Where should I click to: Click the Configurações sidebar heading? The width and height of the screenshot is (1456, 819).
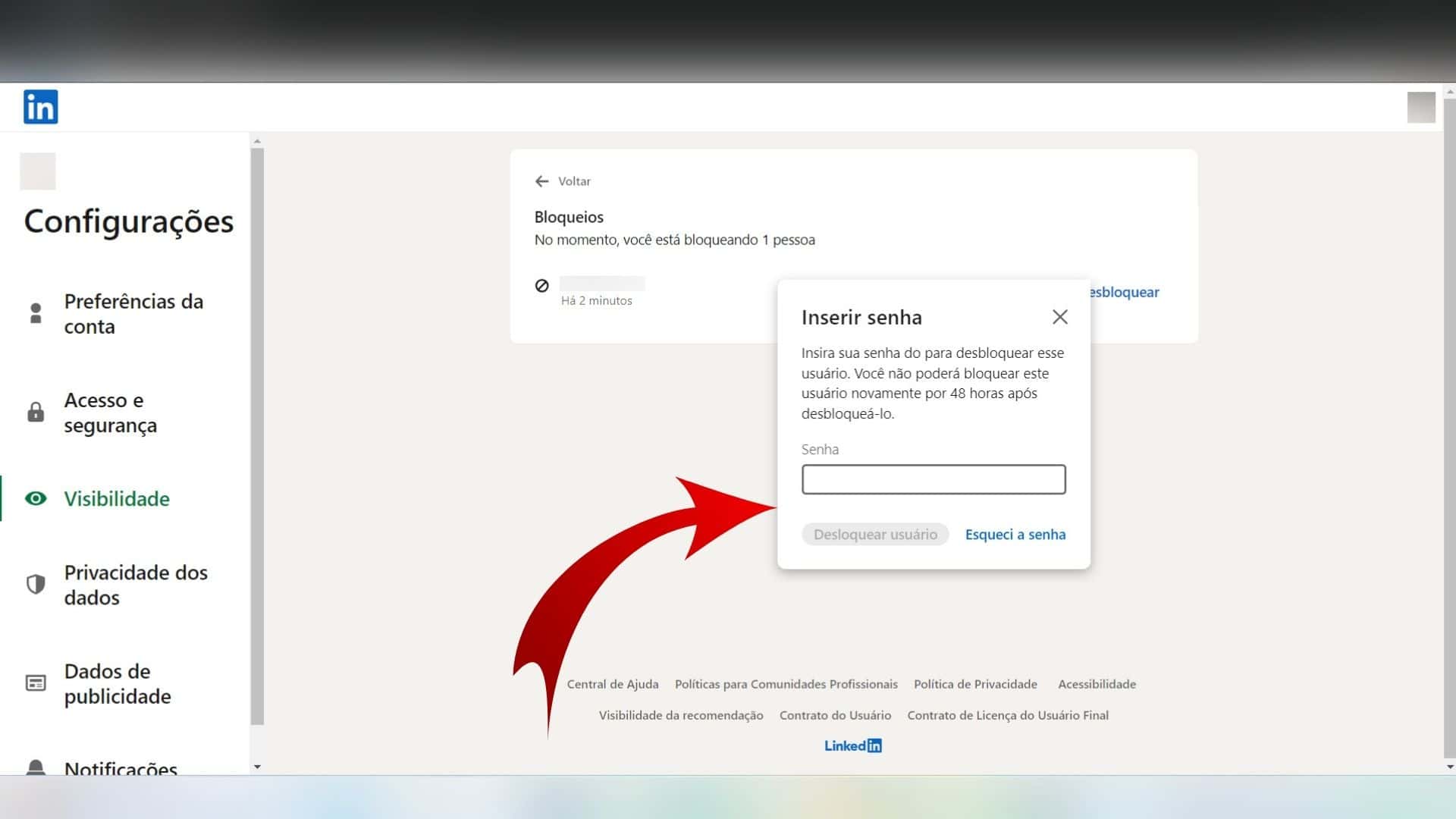129,221
